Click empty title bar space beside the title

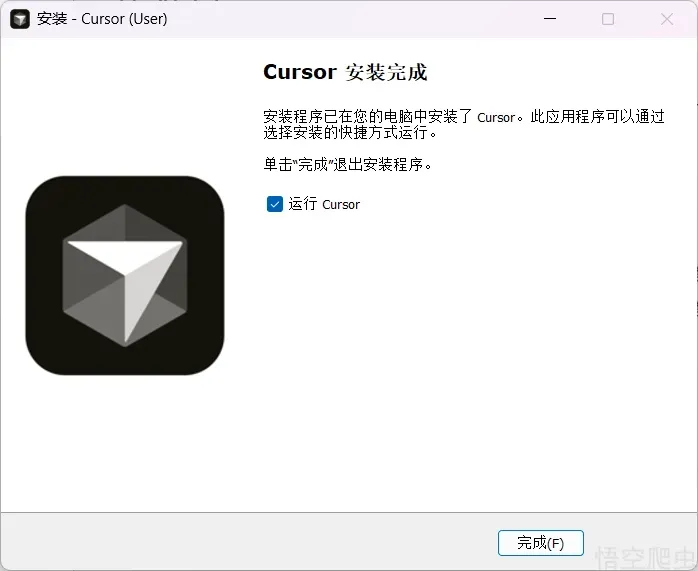[350, 19]
